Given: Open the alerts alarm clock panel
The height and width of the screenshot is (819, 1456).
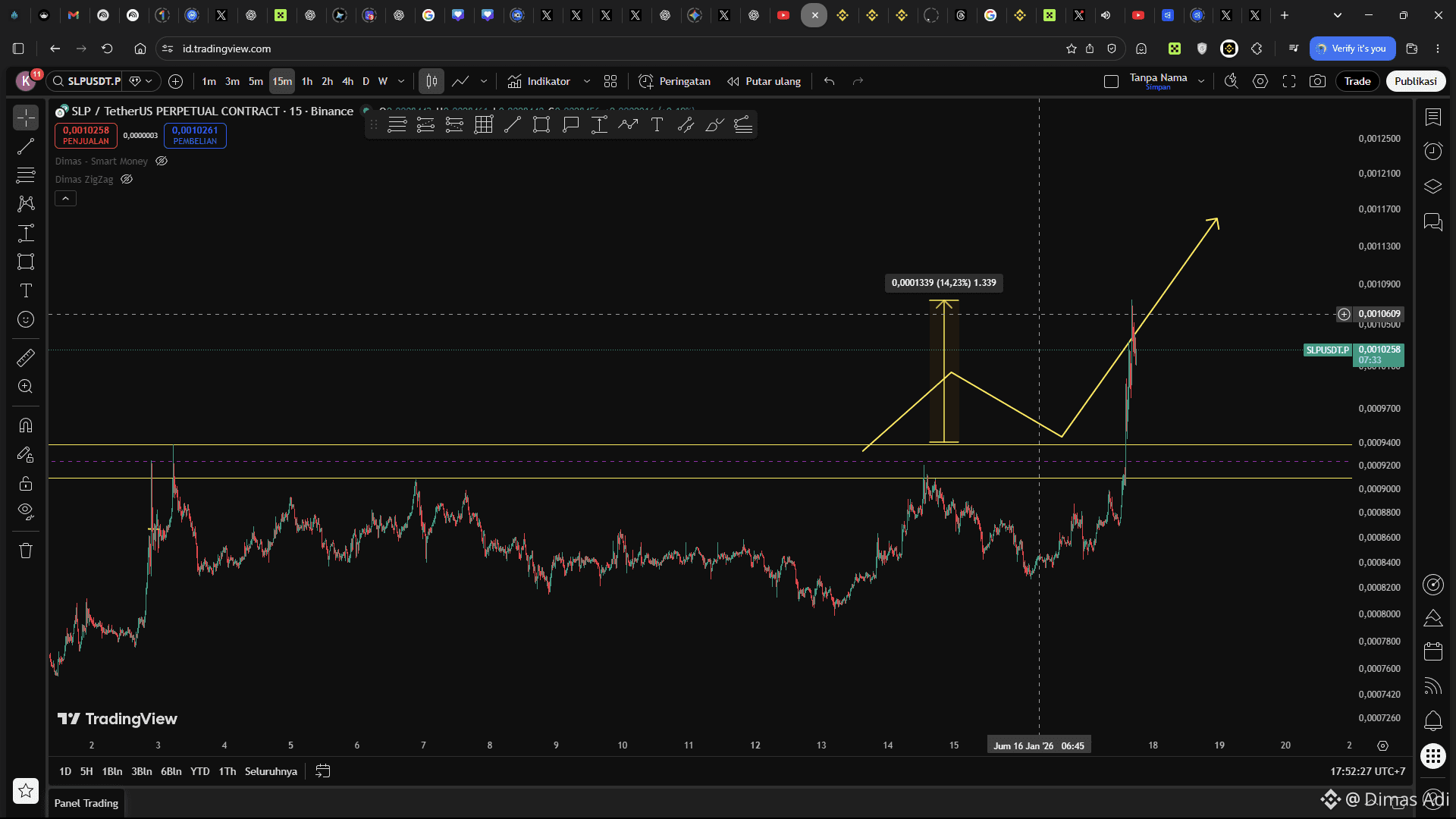Looking at the screenshot, I should tap(1432, 151).
